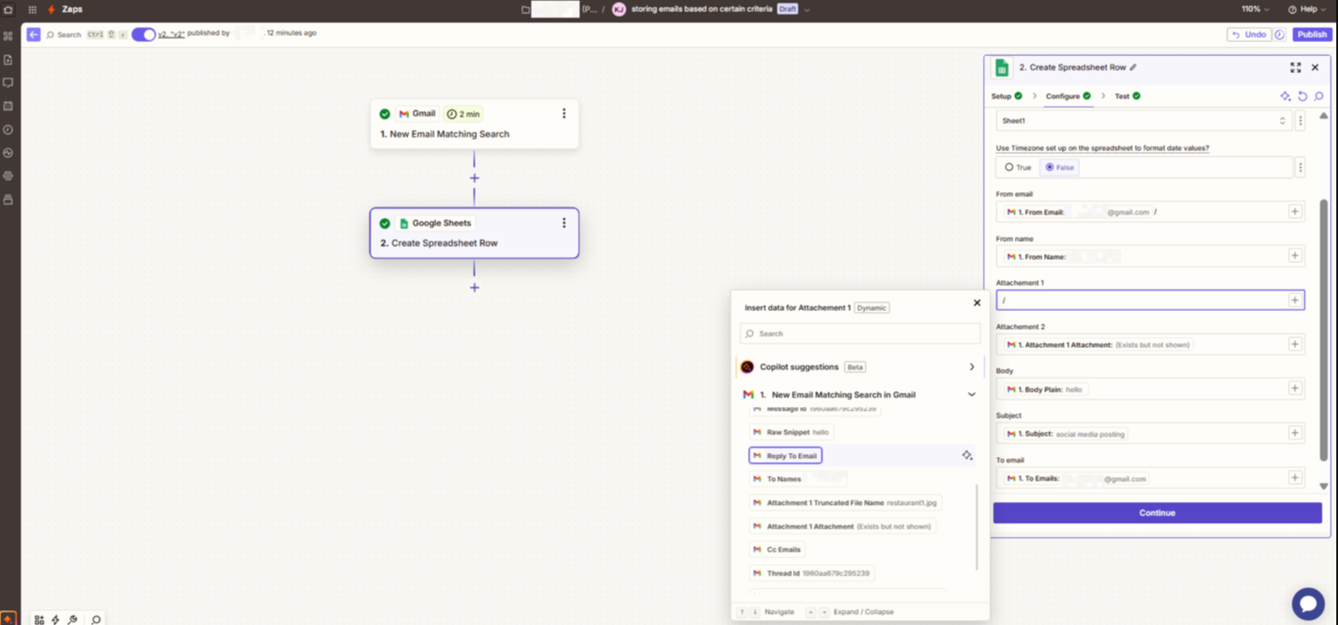Screen dimensions: 1338x625
Task: Click plus button in Body field
Action: point(1295,388)
